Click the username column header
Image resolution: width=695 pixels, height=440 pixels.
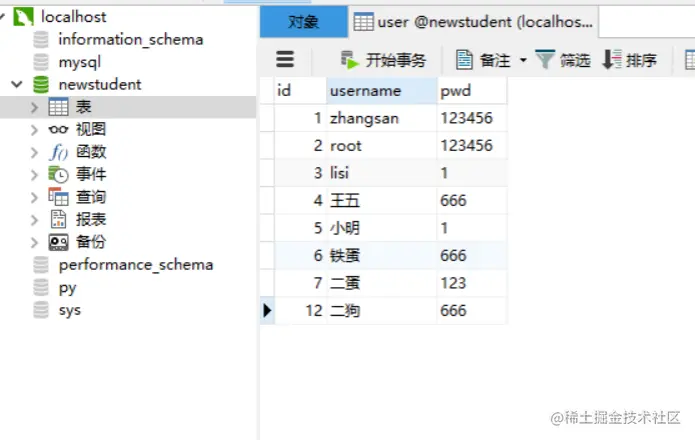[382, 91]
